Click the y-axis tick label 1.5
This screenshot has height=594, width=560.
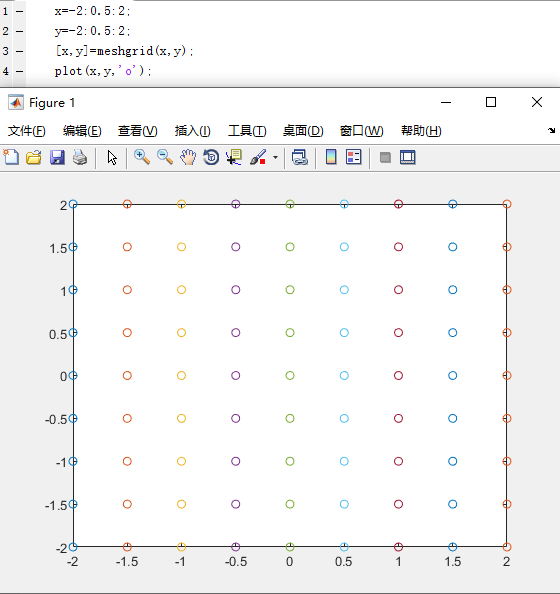point(58,249)
